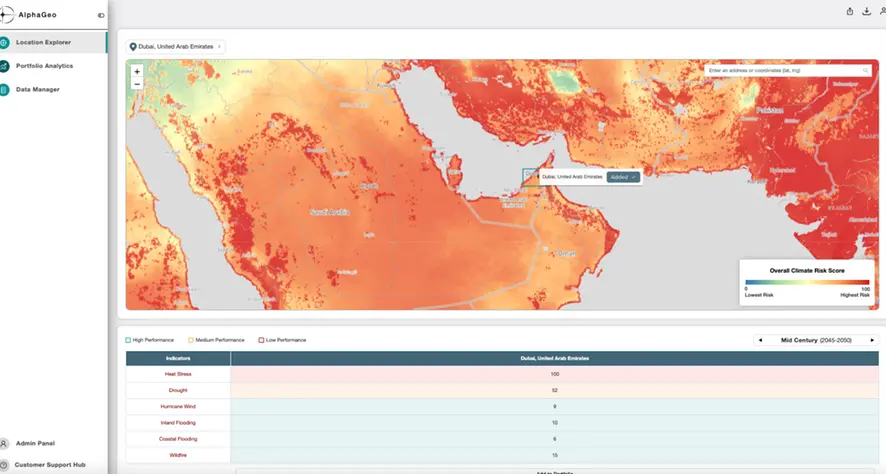The image size is (886, 474).
Task: Click the search magnifier icon on map
Action: (x=865, y=71)
